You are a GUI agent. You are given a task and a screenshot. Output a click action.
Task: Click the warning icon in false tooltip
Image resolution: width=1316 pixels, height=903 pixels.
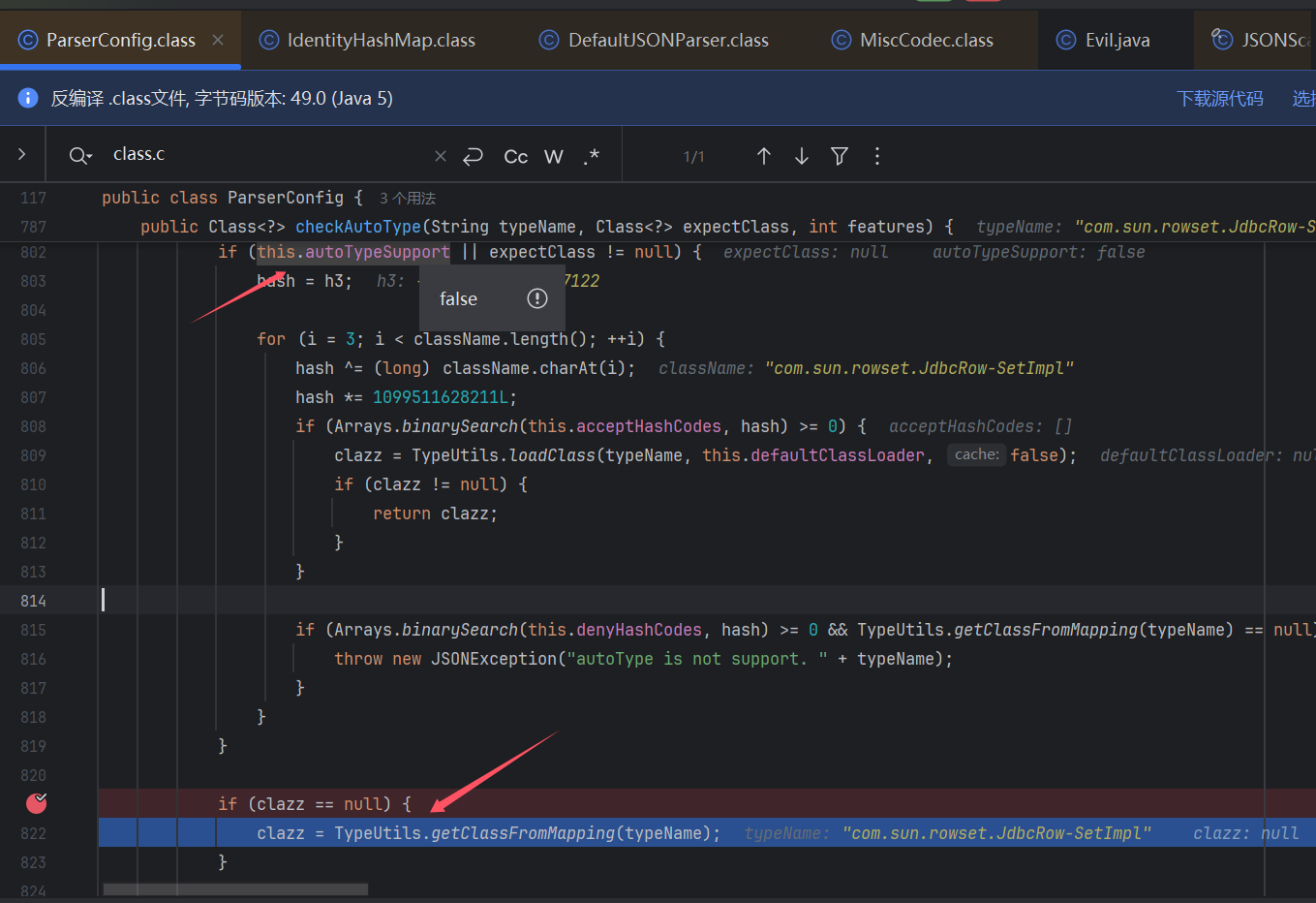point(537,298)
